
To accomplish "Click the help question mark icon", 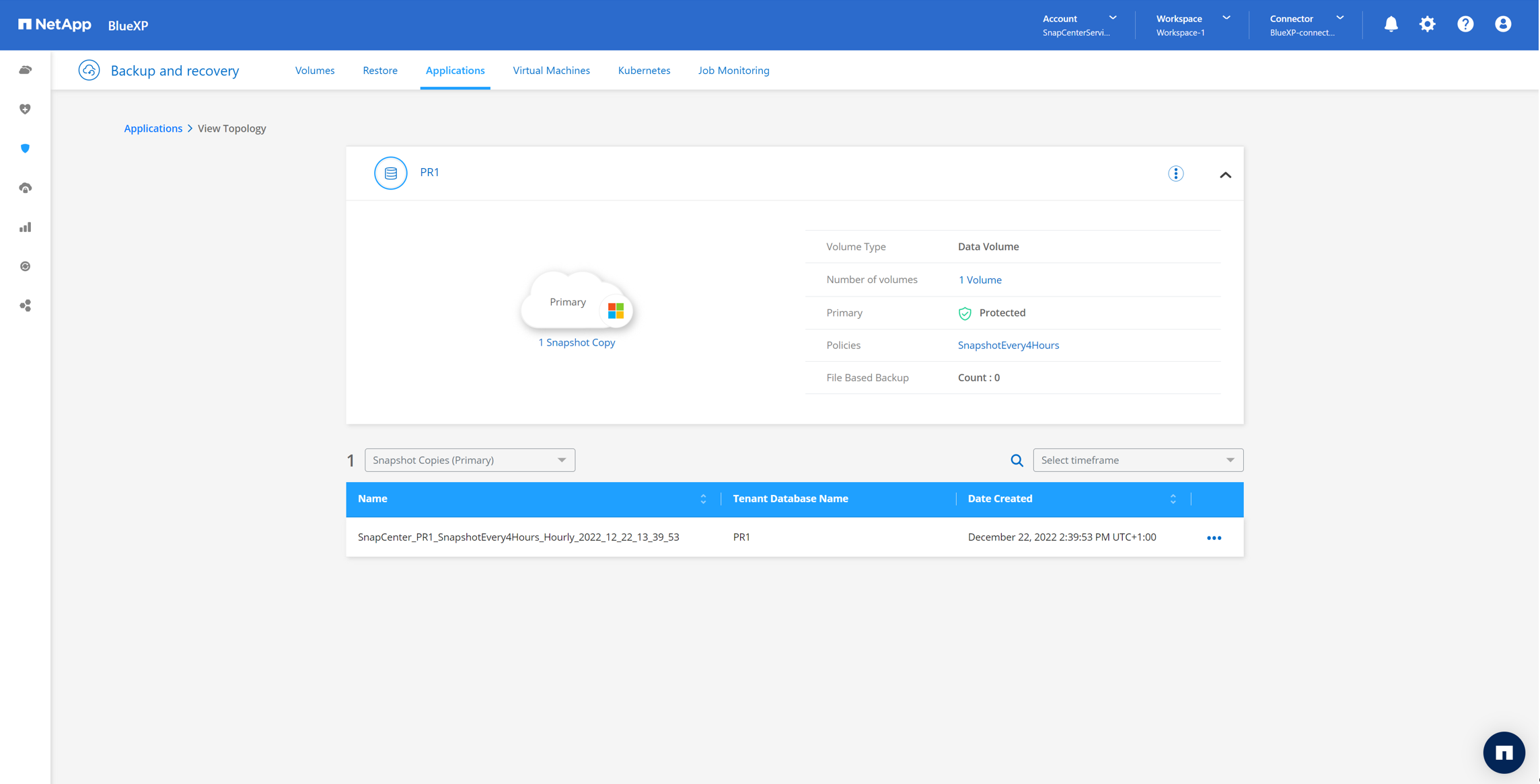I will click(x=1465, y=25).
